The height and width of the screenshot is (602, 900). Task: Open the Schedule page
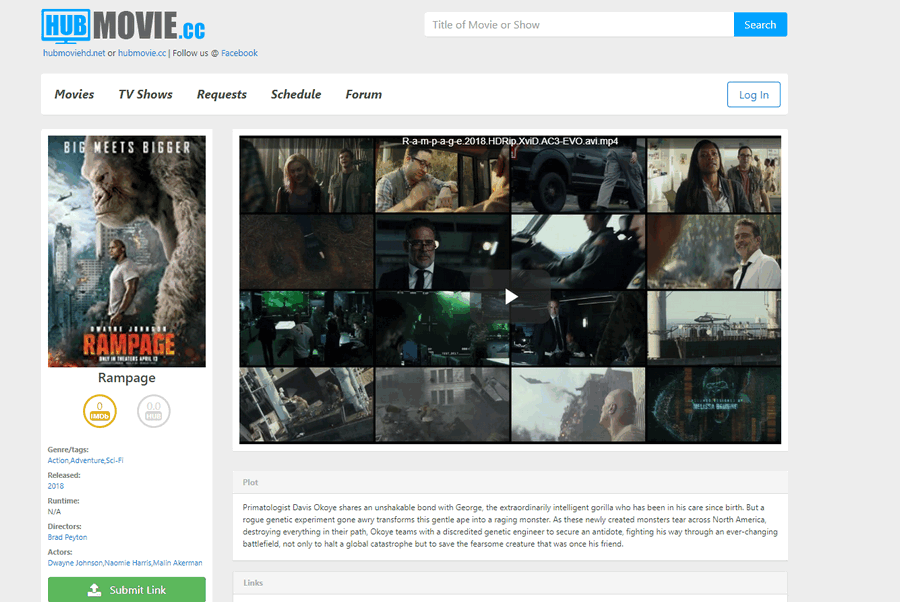coord(296,94)
